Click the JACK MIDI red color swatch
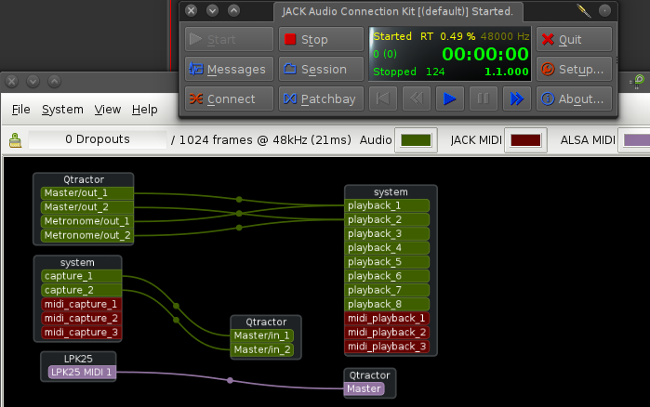The height and width of the screenshot is (407, 650). pos(524,140)
